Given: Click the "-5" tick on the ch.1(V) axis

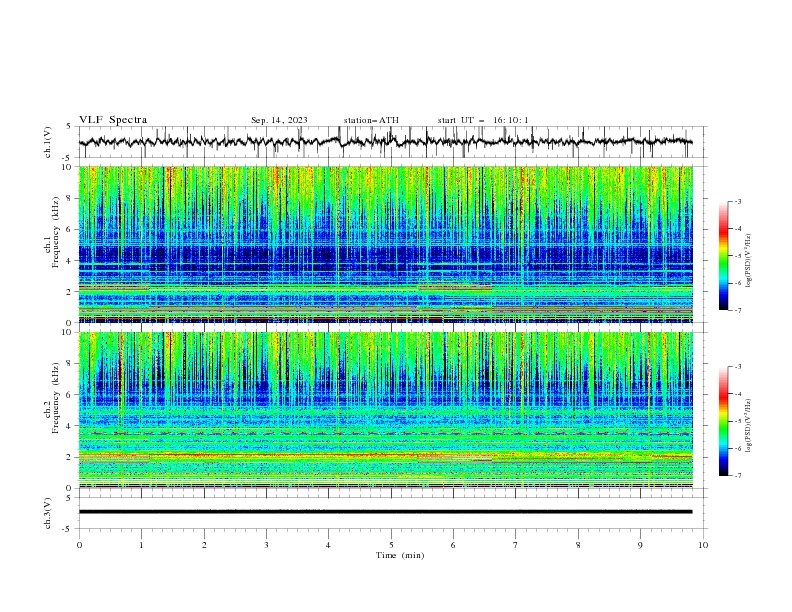Looking at the screenshot, I should [68, 158].
